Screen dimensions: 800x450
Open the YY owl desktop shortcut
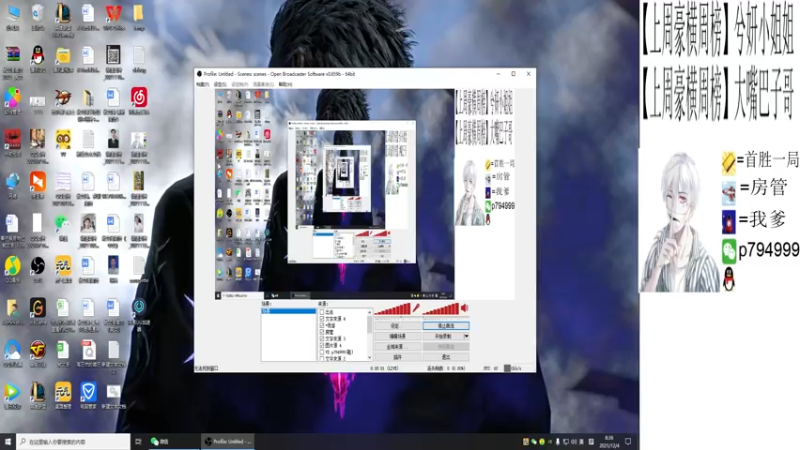coord(63,139)
